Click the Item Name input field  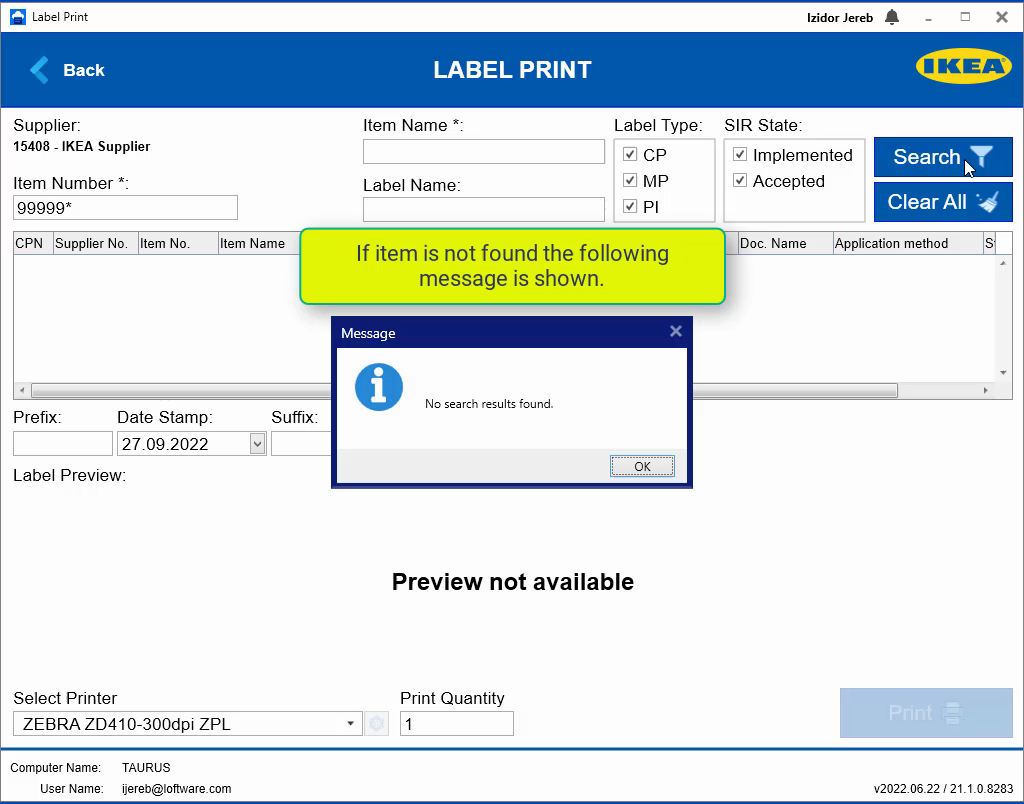tap(484, 152)
